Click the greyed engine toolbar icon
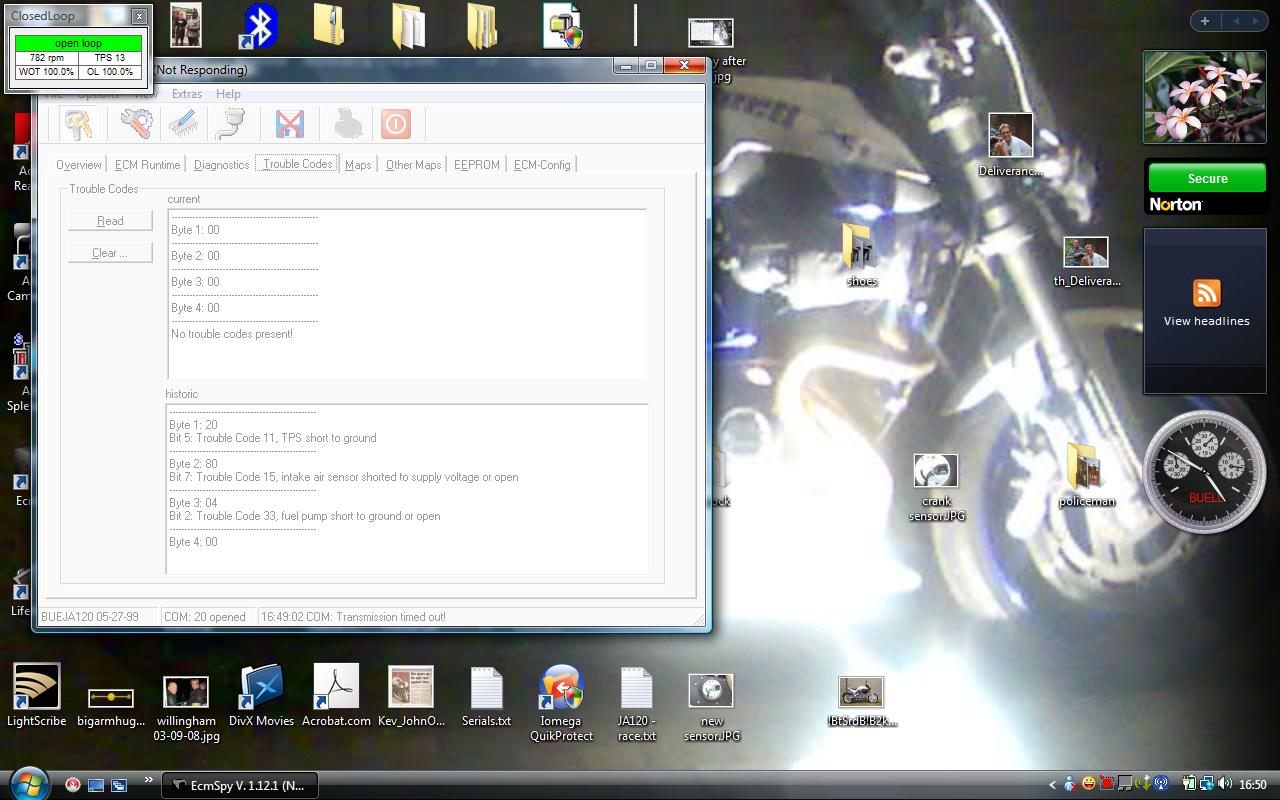This screenshot has width=1280, height=800. coord(348,124)
